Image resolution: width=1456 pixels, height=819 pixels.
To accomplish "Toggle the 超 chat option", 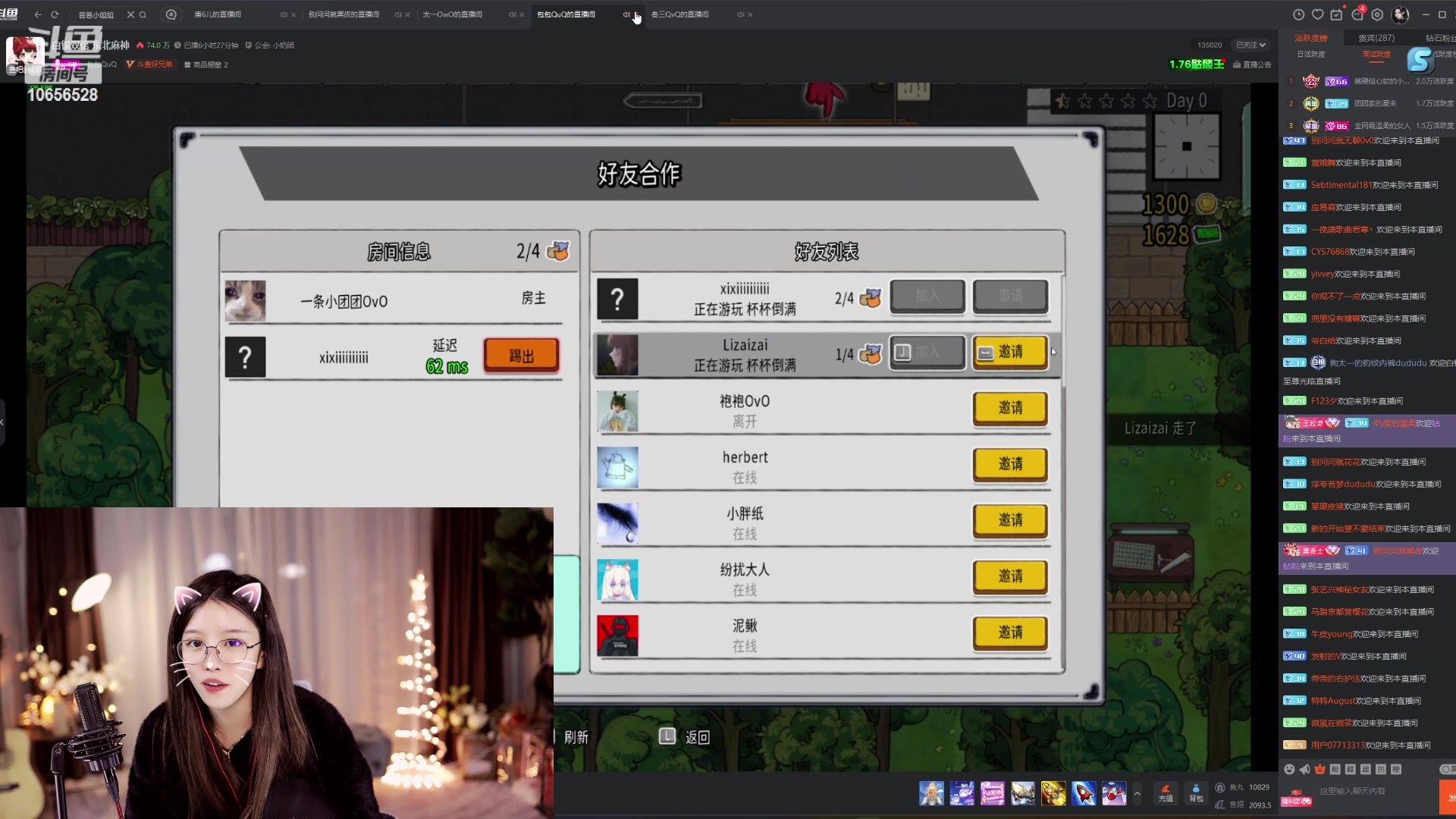I will coord(1350,769).
